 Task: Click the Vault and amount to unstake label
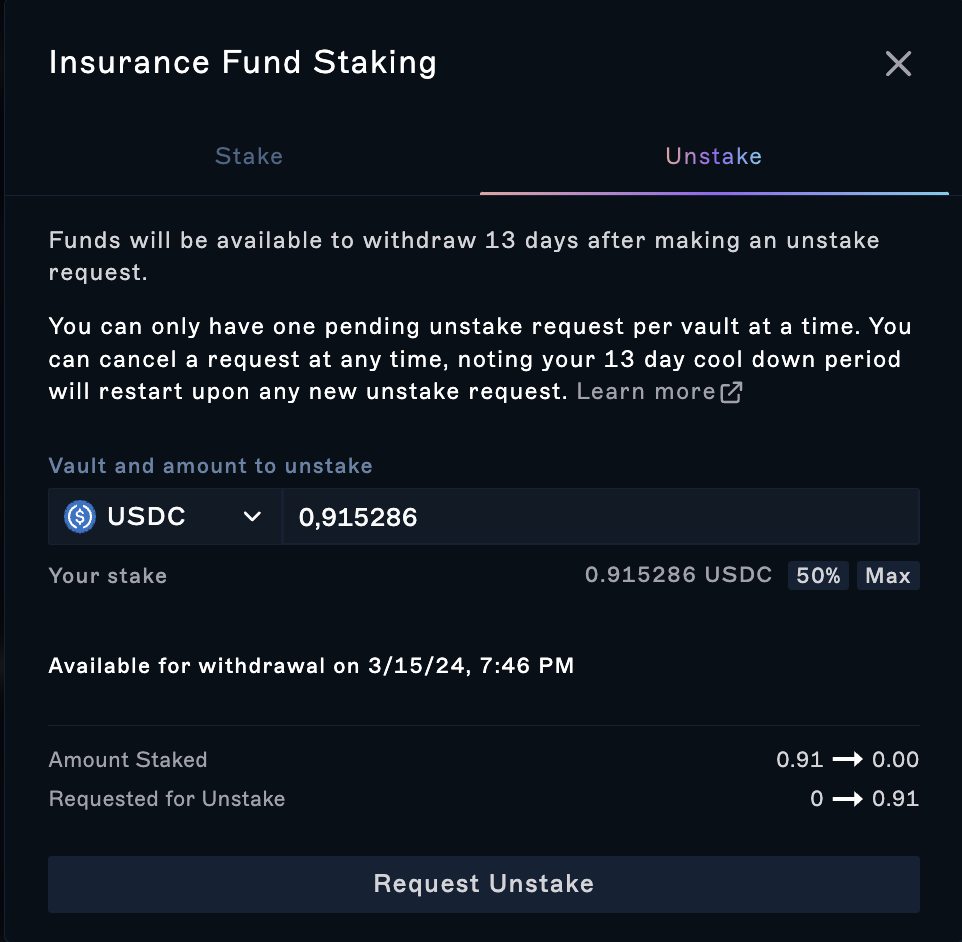tap(210, 466)
